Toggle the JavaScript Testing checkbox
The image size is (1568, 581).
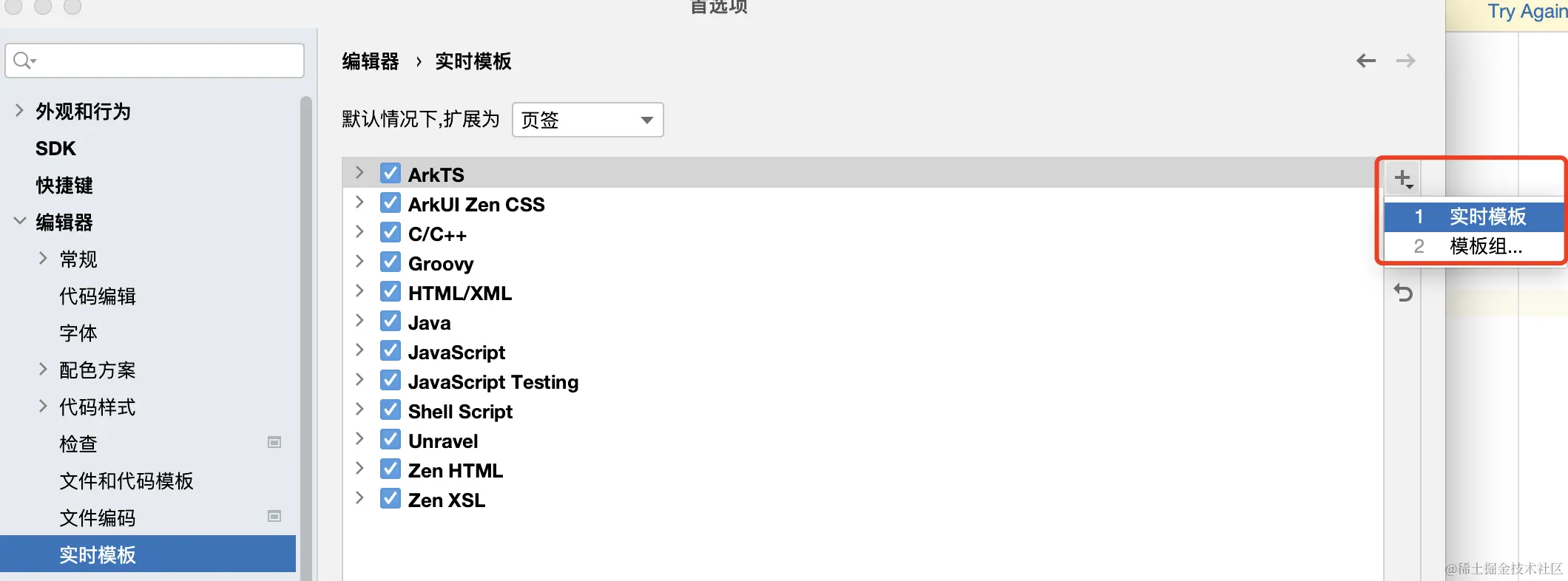coord(391,381)
